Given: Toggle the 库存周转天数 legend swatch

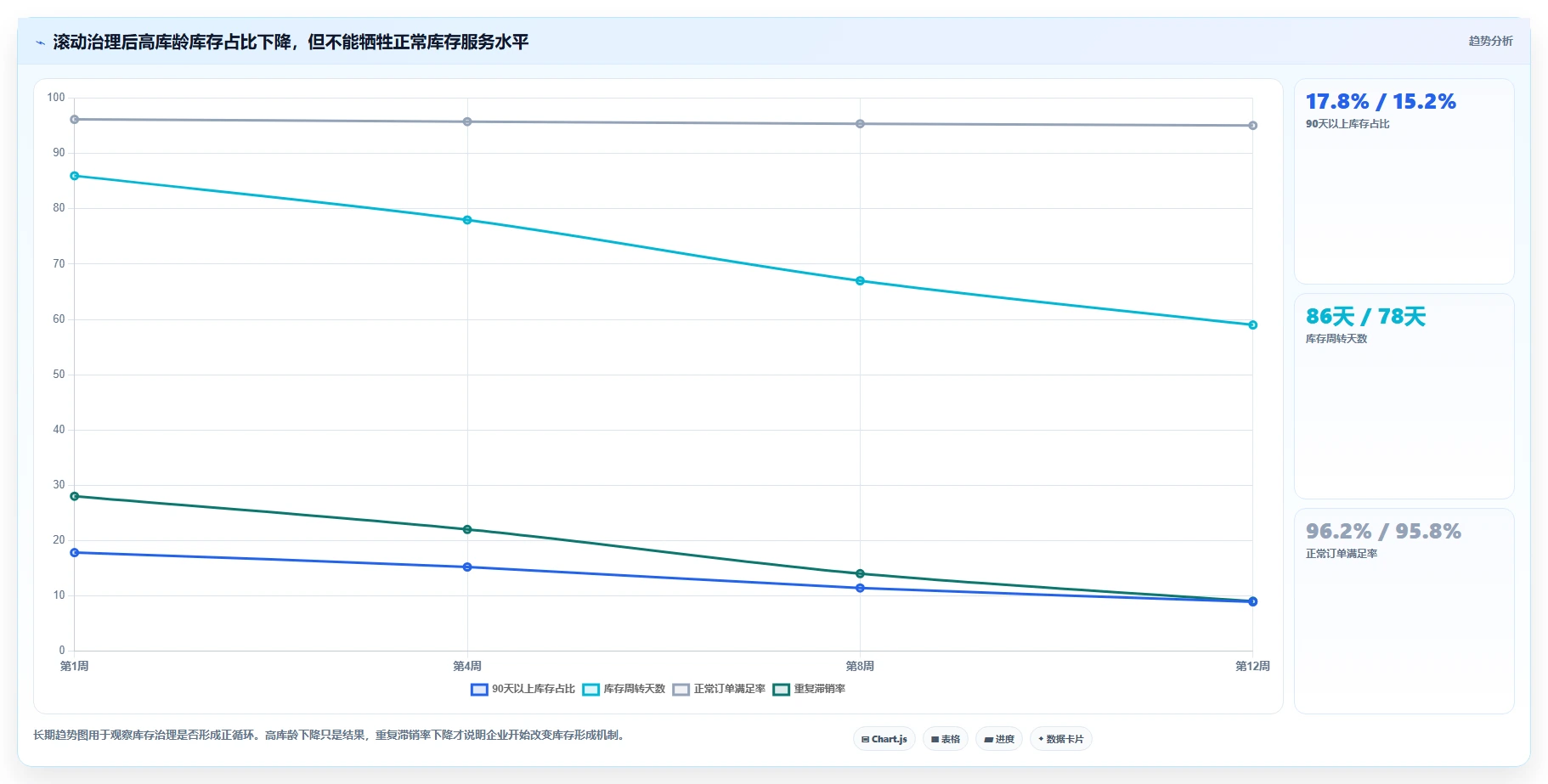Looking at the screenshot, I should click(x=590, y=689).
